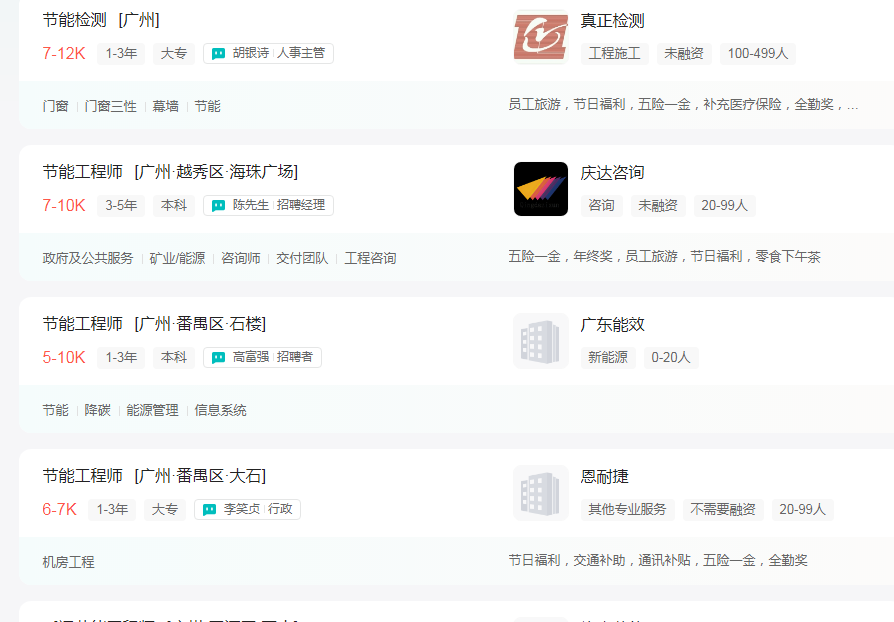Click 广东能效 placeholder building logo
Viewport: 894px width, 622px height.
[x=540, y=341]
